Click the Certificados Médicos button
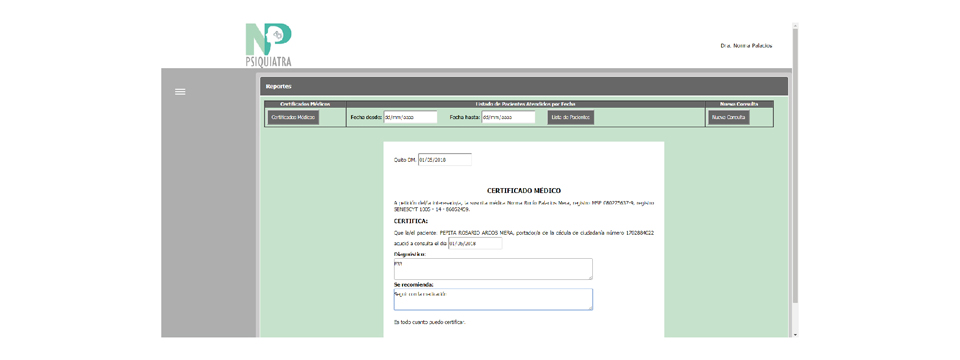The height and width of the screenshot is (360, 960). (293, 118)
